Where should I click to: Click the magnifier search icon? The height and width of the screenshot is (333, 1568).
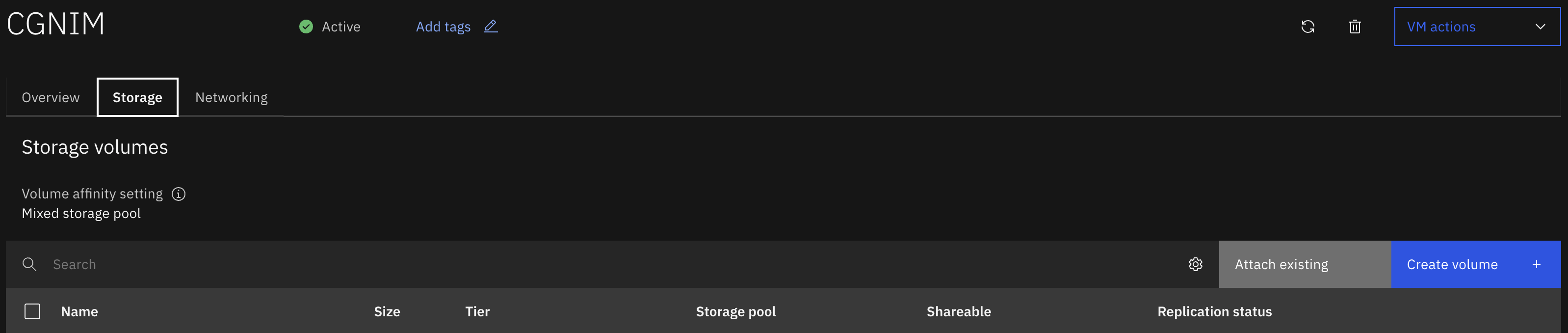click(29, 264)
